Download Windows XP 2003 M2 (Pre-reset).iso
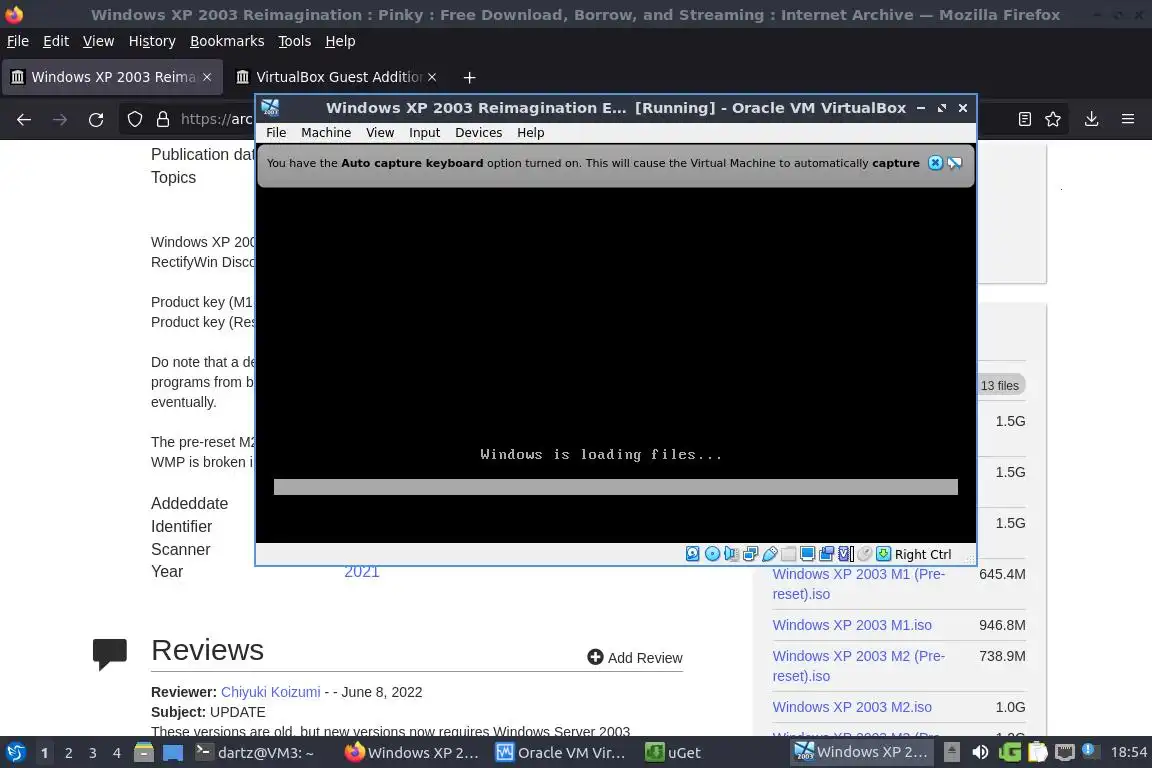This screenshot has width=1152, height=768. pyautogui.click(x=858, y=666)
